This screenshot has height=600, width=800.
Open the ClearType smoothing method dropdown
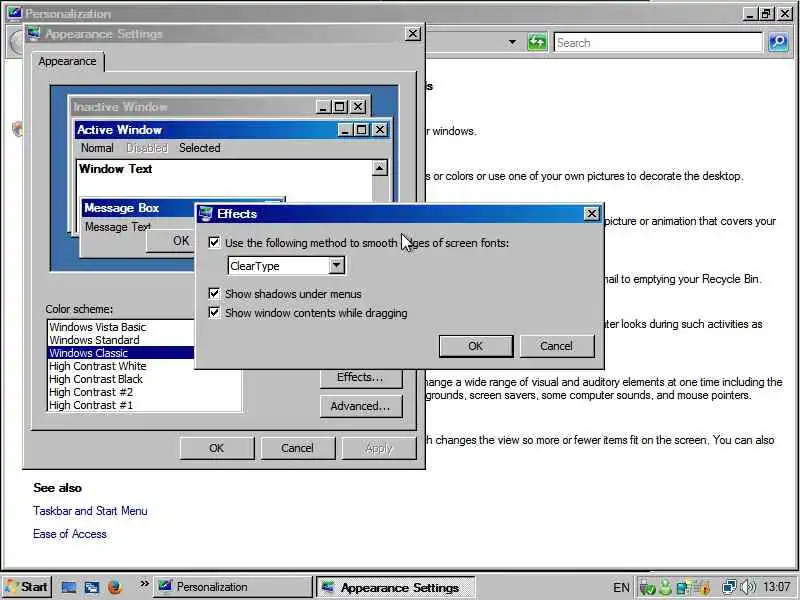[x=336, y=265]
